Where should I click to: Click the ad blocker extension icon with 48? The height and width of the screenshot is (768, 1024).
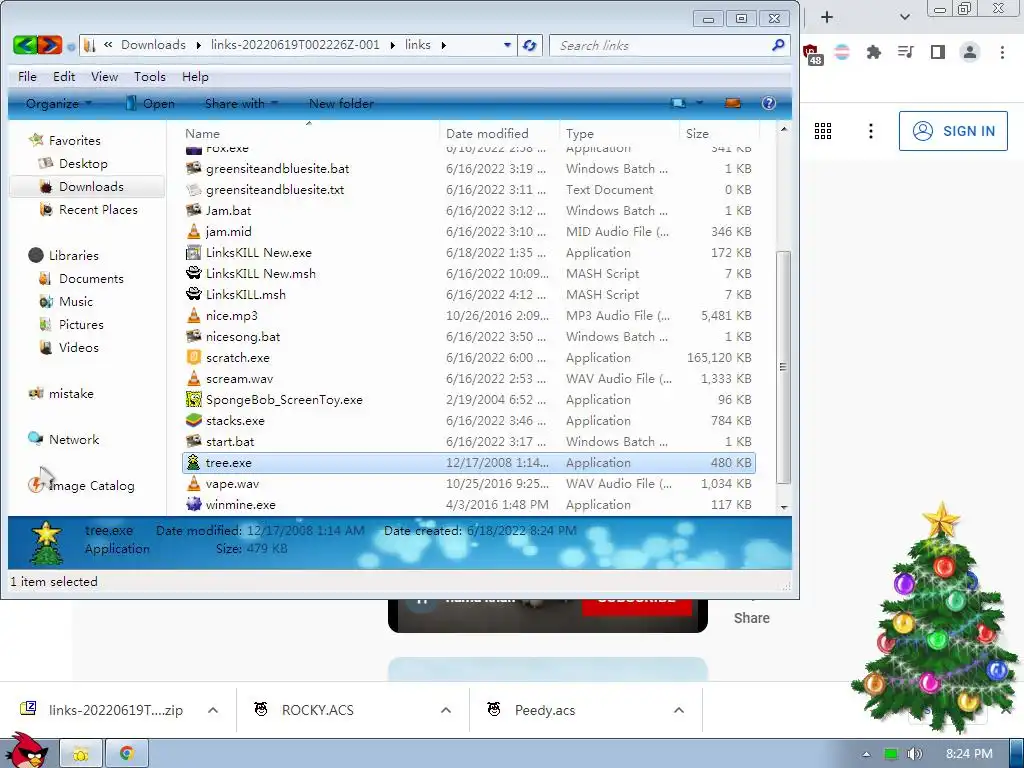pyautogui.click(x=812, y=54)
